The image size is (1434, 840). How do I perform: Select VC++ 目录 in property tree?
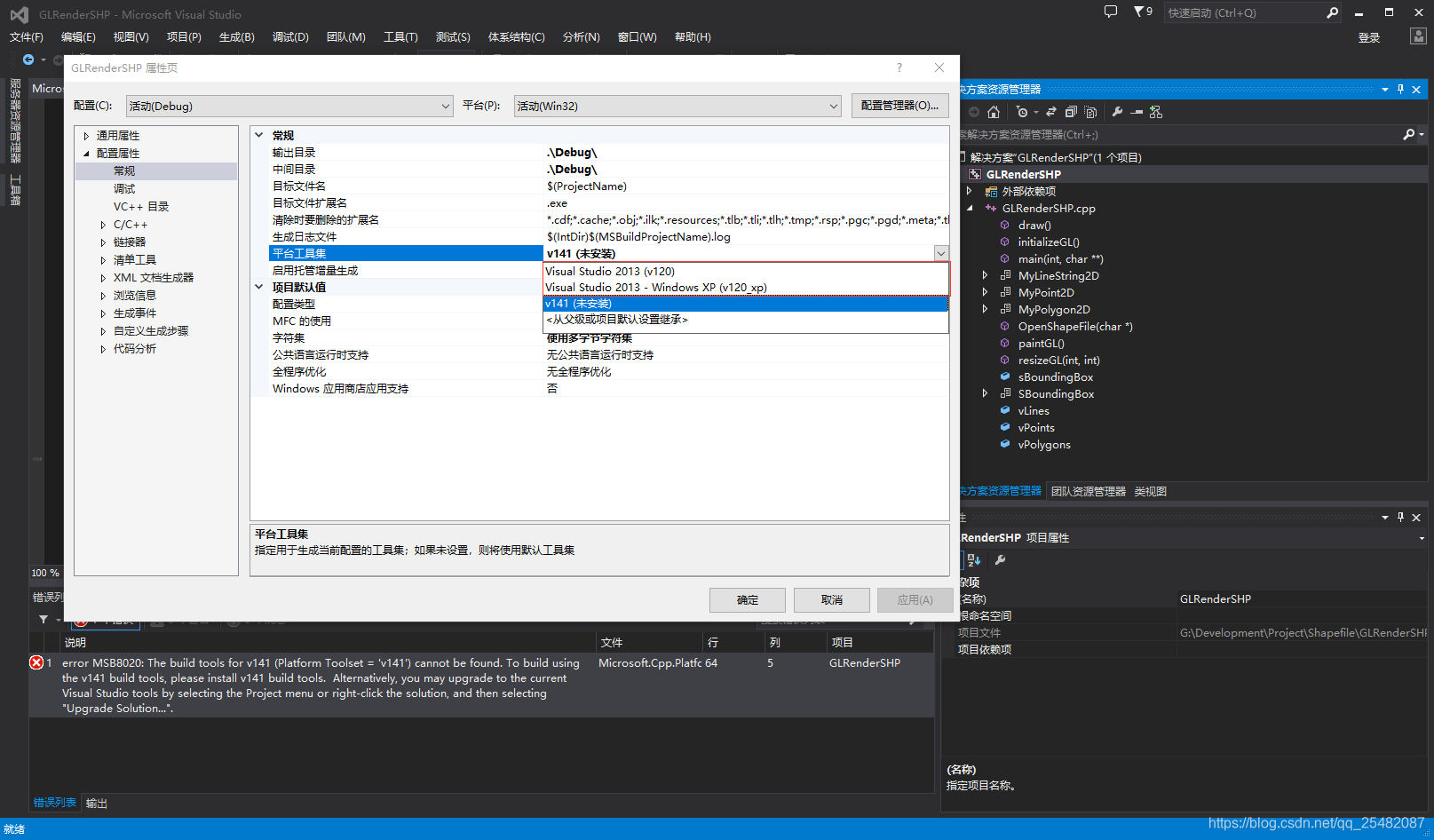click(x=141, y=207)
